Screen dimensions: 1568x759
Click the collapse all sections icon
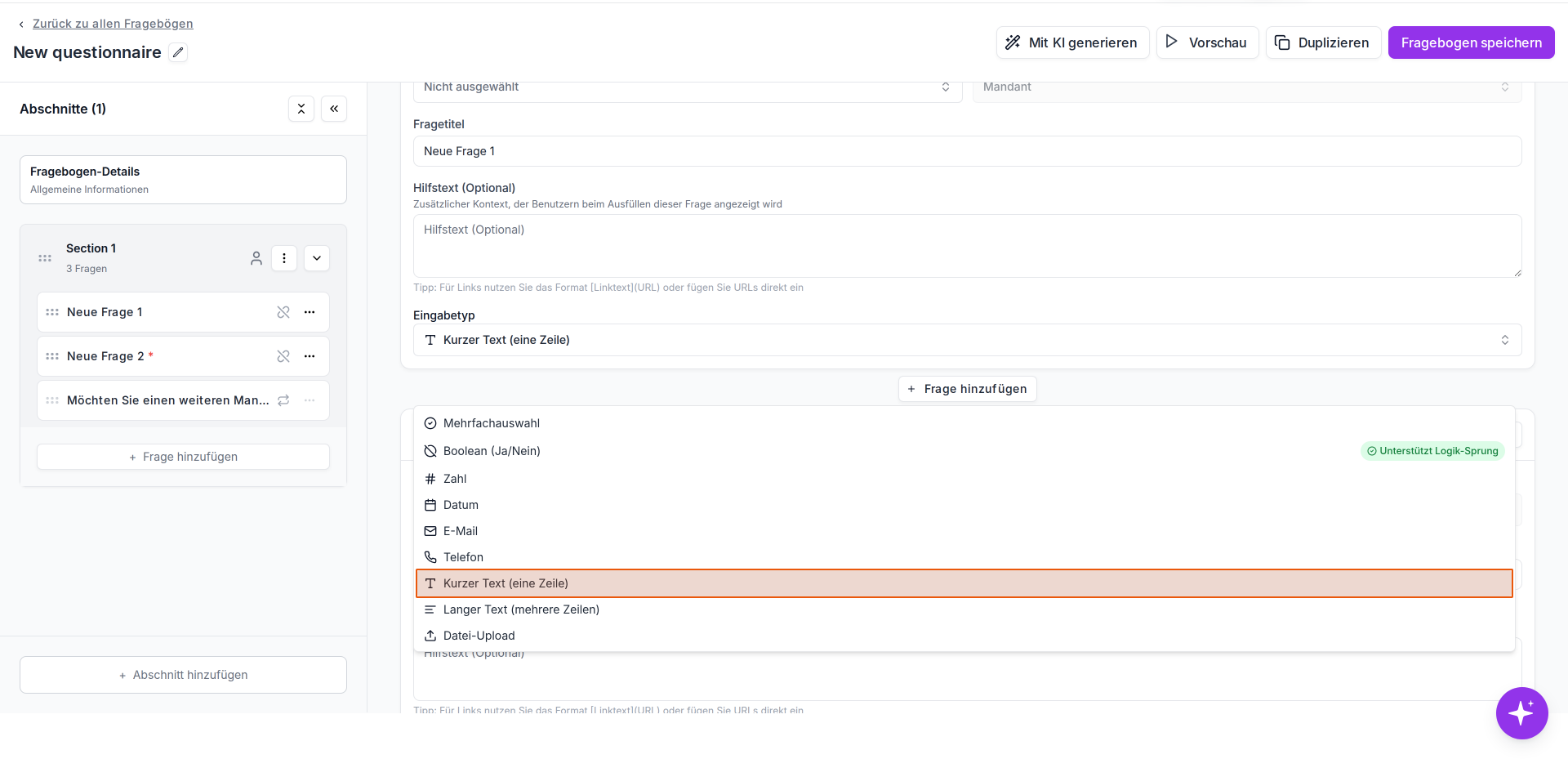(x=301, y=109)
